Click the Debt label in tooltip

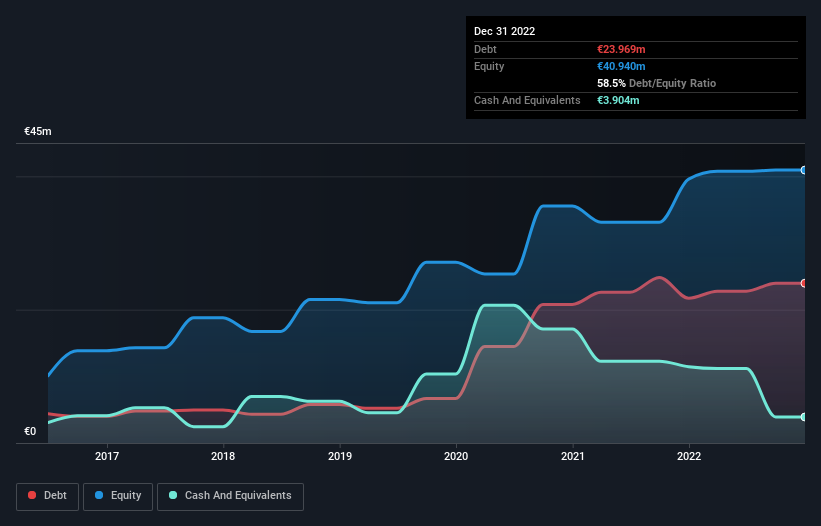point(485,49)
